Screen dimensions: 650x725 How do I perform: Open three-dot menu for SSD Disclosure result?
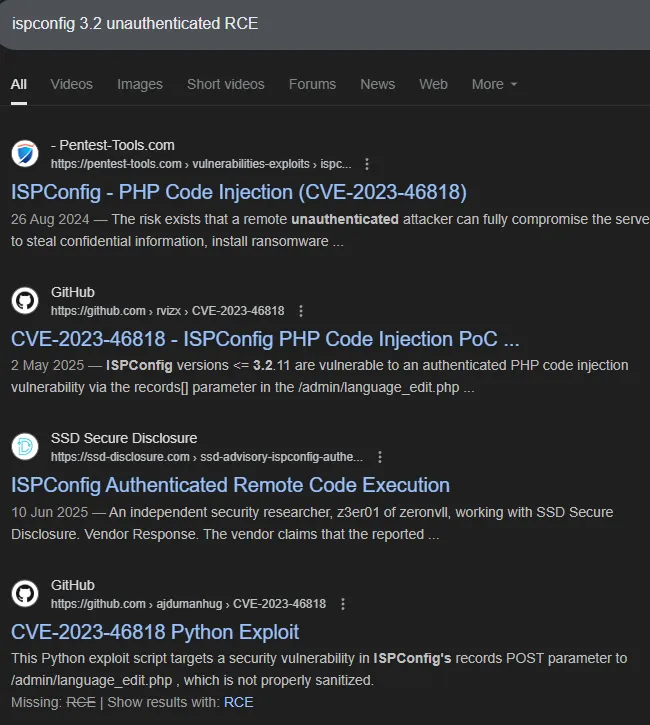(x=380, y=457)
